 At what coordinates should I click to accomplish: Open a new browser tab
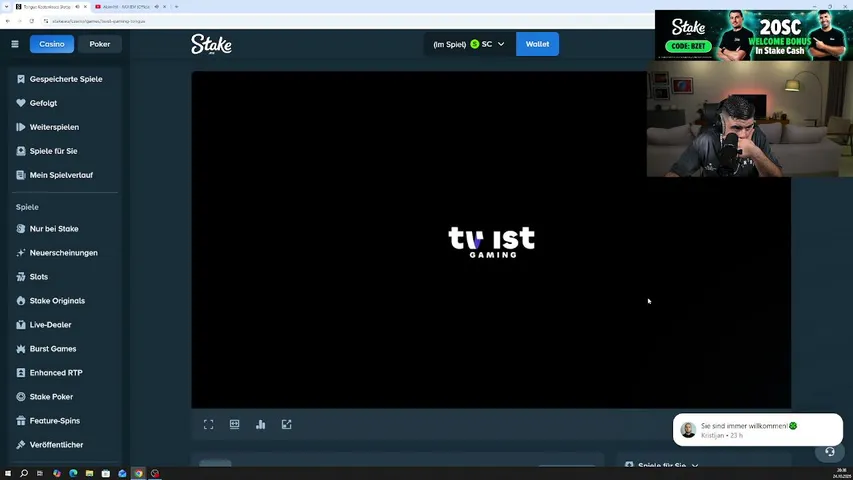tap(176, 7)
